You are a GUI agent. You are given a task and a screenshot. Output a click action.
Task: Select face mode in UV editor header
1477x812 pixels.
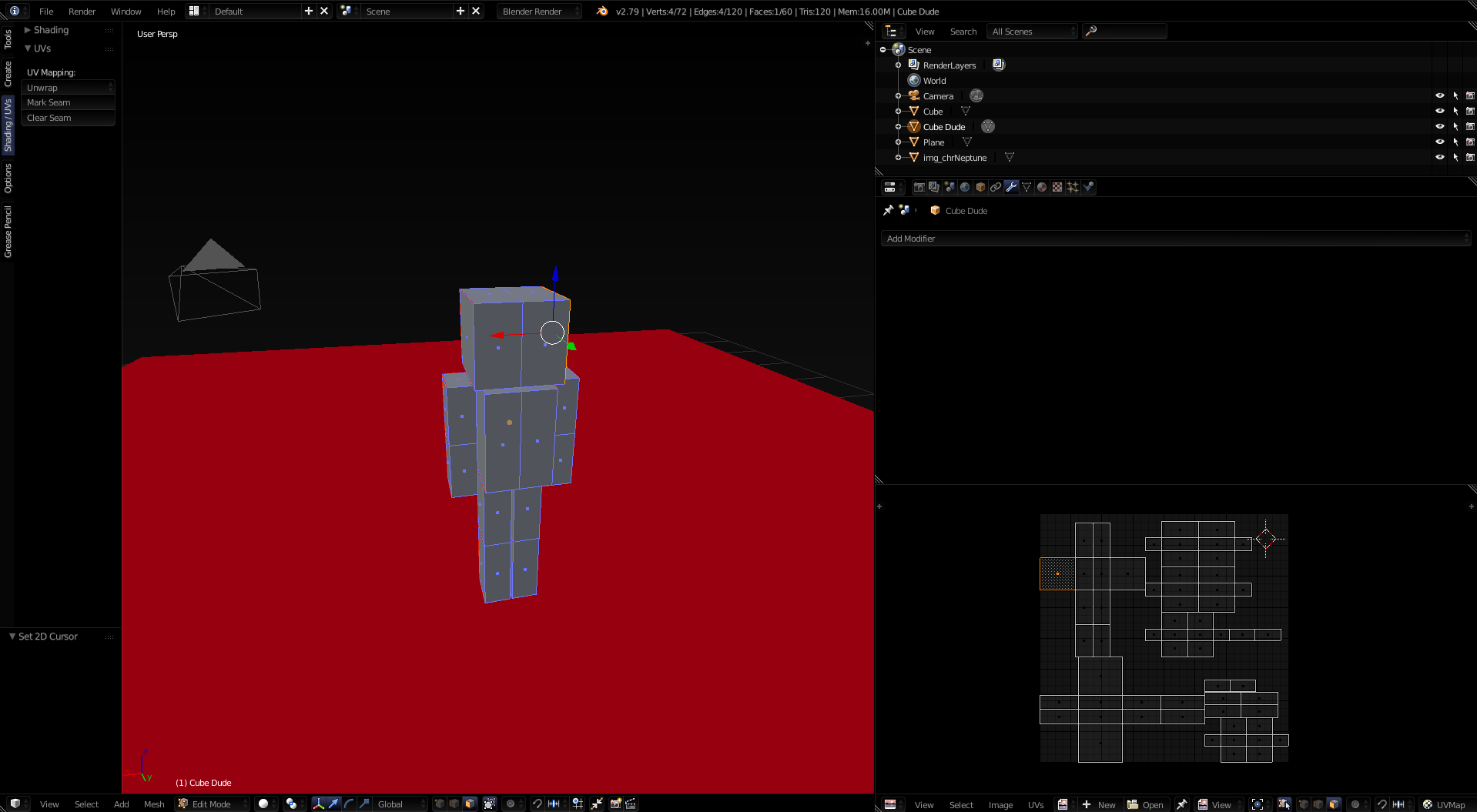click(x=1334, y=804)
